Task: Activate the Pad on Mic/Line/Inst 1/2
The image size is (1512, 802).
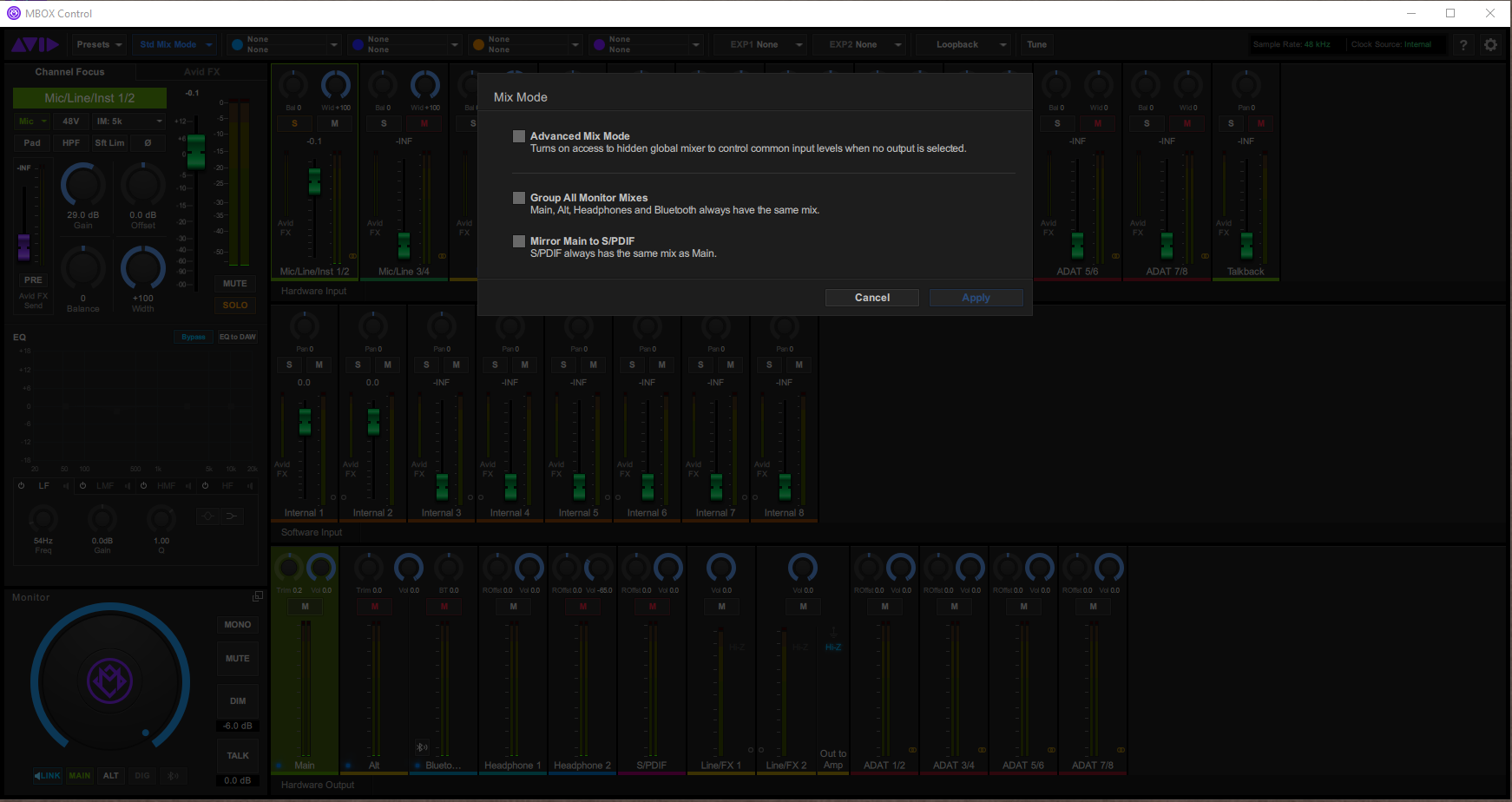Action: tap(31, 142)
